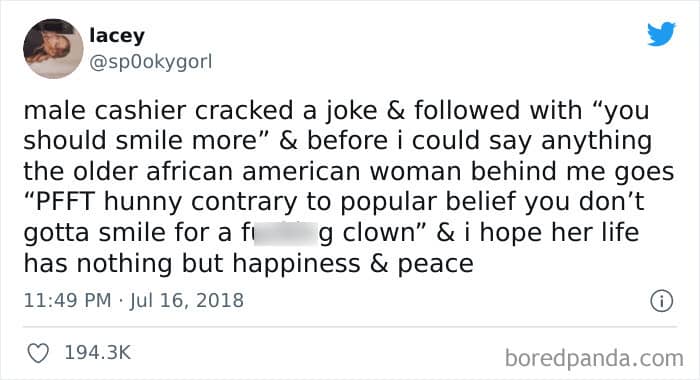Click the Jul 16, 2018 date
This screenshot has height=380, width=700.
click(x=187, y=300)
